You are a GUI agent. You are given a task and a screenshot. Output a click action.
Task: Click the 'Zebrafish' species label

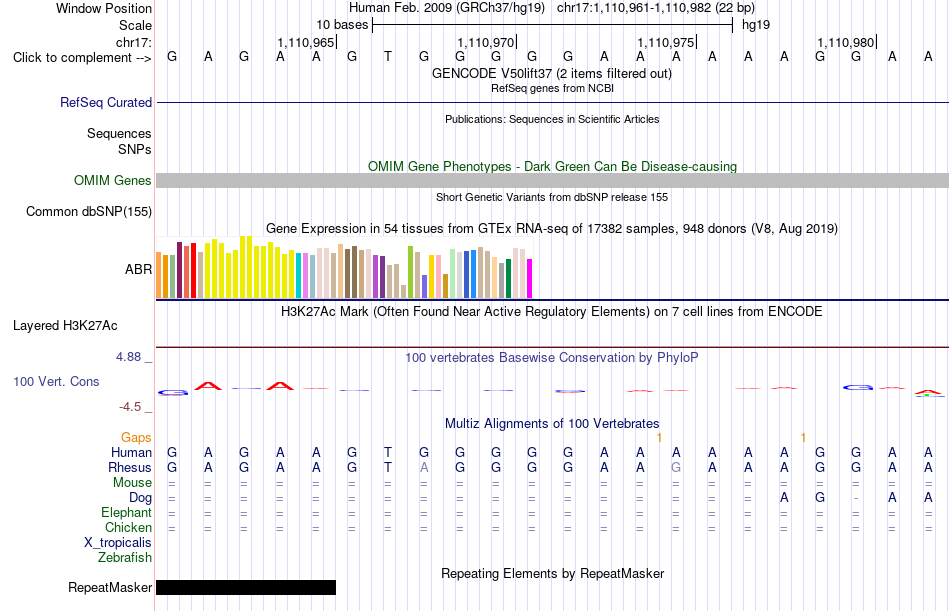[x=125, y=557]
